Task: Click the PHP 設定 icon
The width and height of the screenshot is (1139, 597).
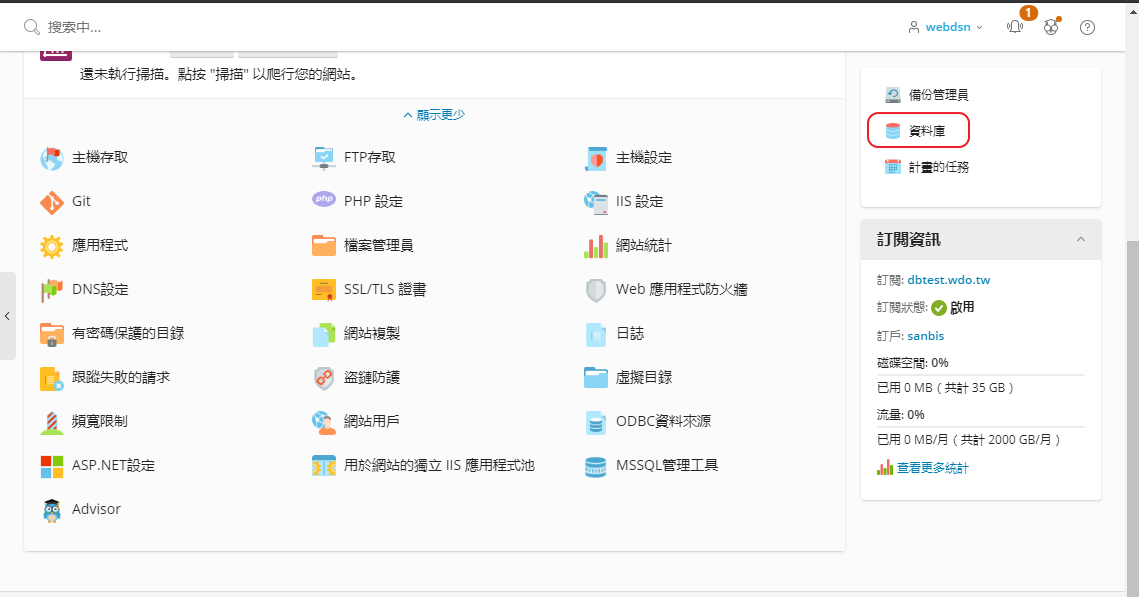Action: tap(324, 201)
